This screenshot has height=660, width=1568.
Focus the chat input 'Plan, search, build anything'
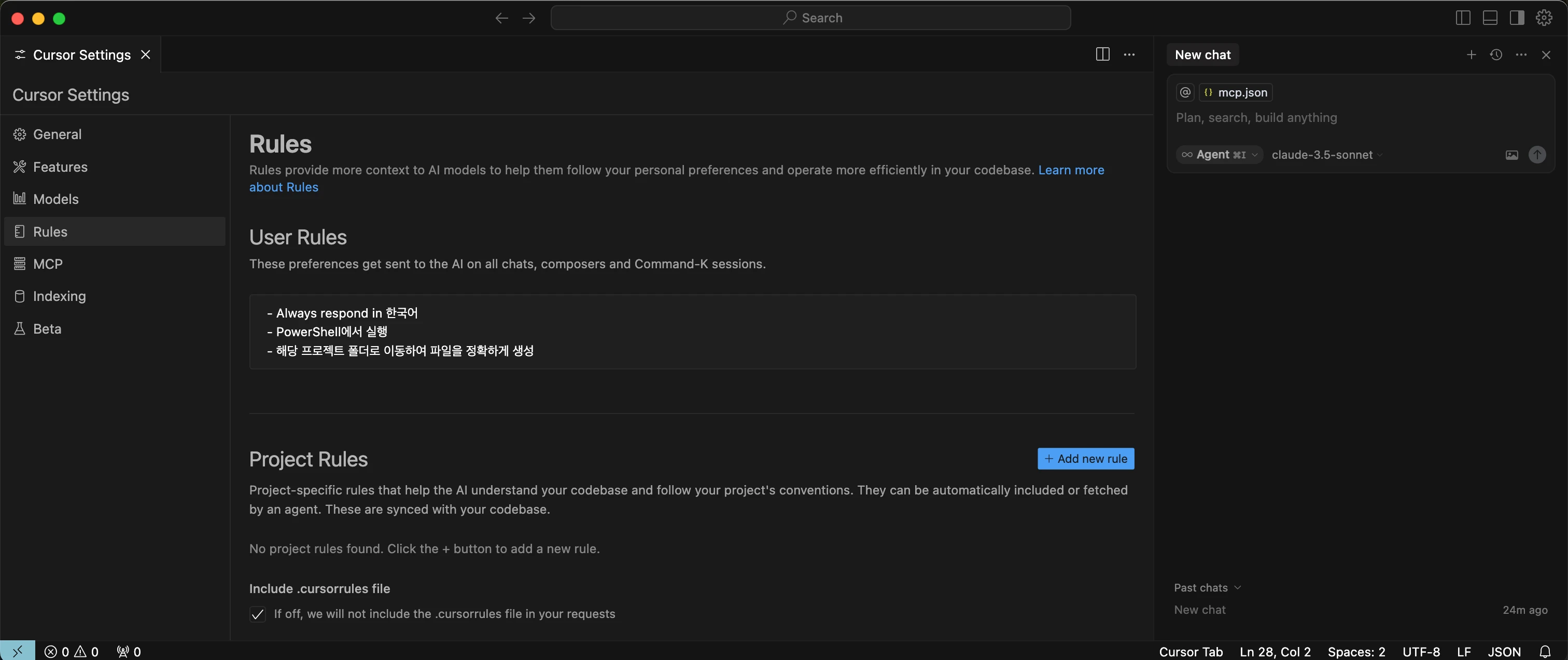pyautogui.click(x=1361, y=118)
